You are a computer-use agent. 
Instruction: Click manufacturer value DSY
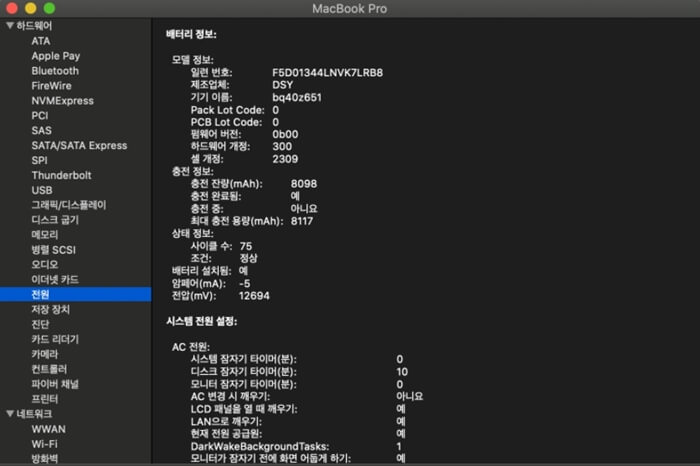coord(283,85)
